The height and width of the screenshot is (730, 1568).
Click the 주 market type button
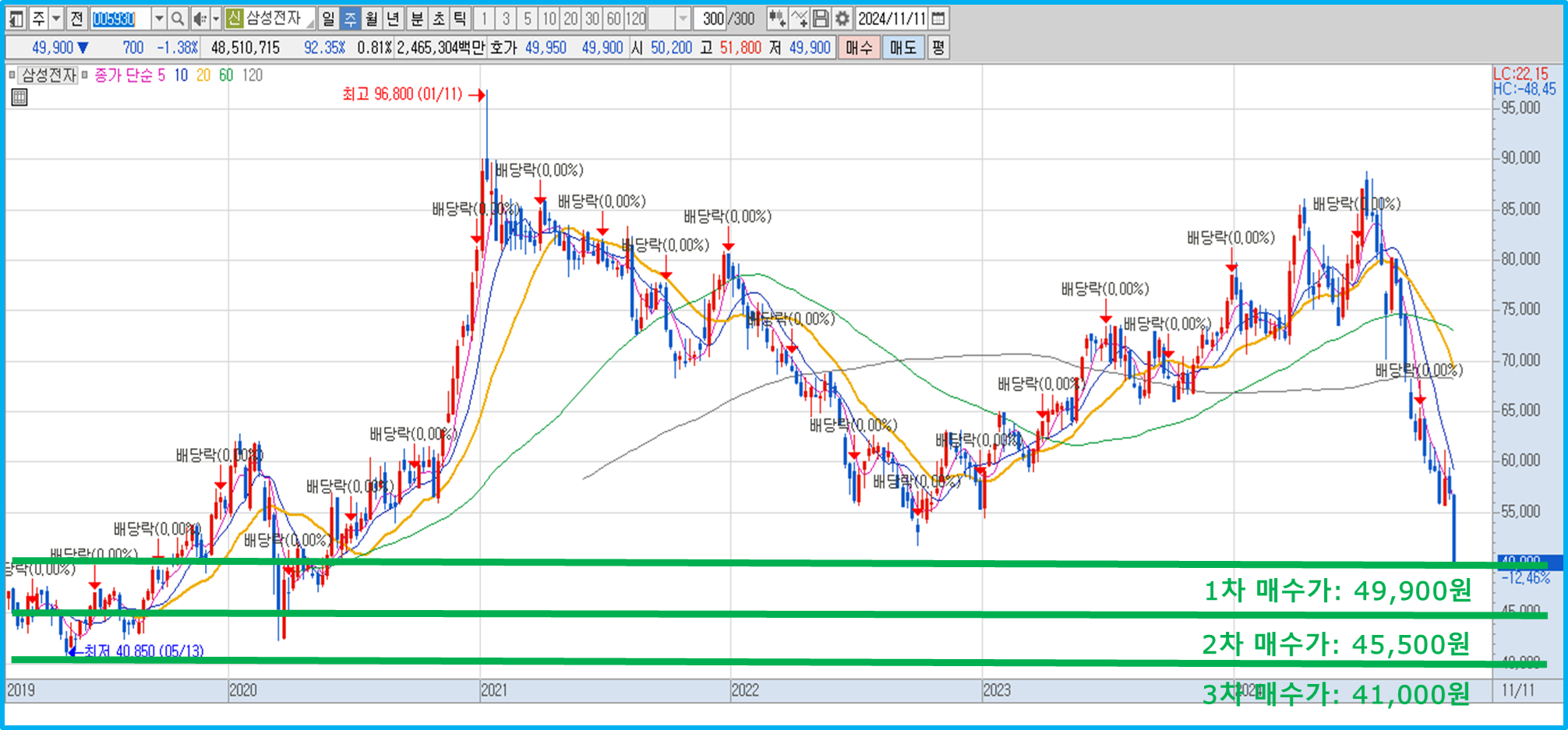click(38, 18)
